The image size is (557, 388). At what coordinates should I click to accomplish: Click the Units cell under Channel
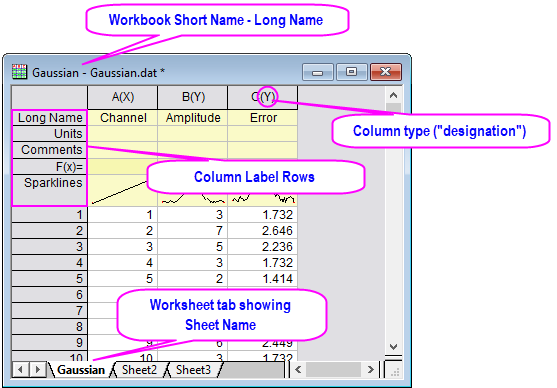[123, 134]
